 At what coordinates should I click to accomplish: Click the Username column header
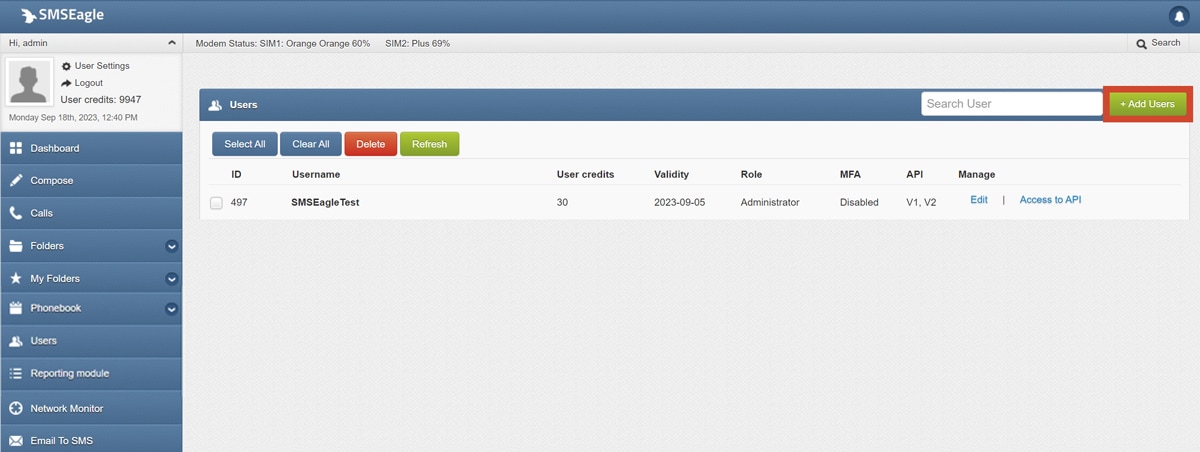click(x=316, y=174)
